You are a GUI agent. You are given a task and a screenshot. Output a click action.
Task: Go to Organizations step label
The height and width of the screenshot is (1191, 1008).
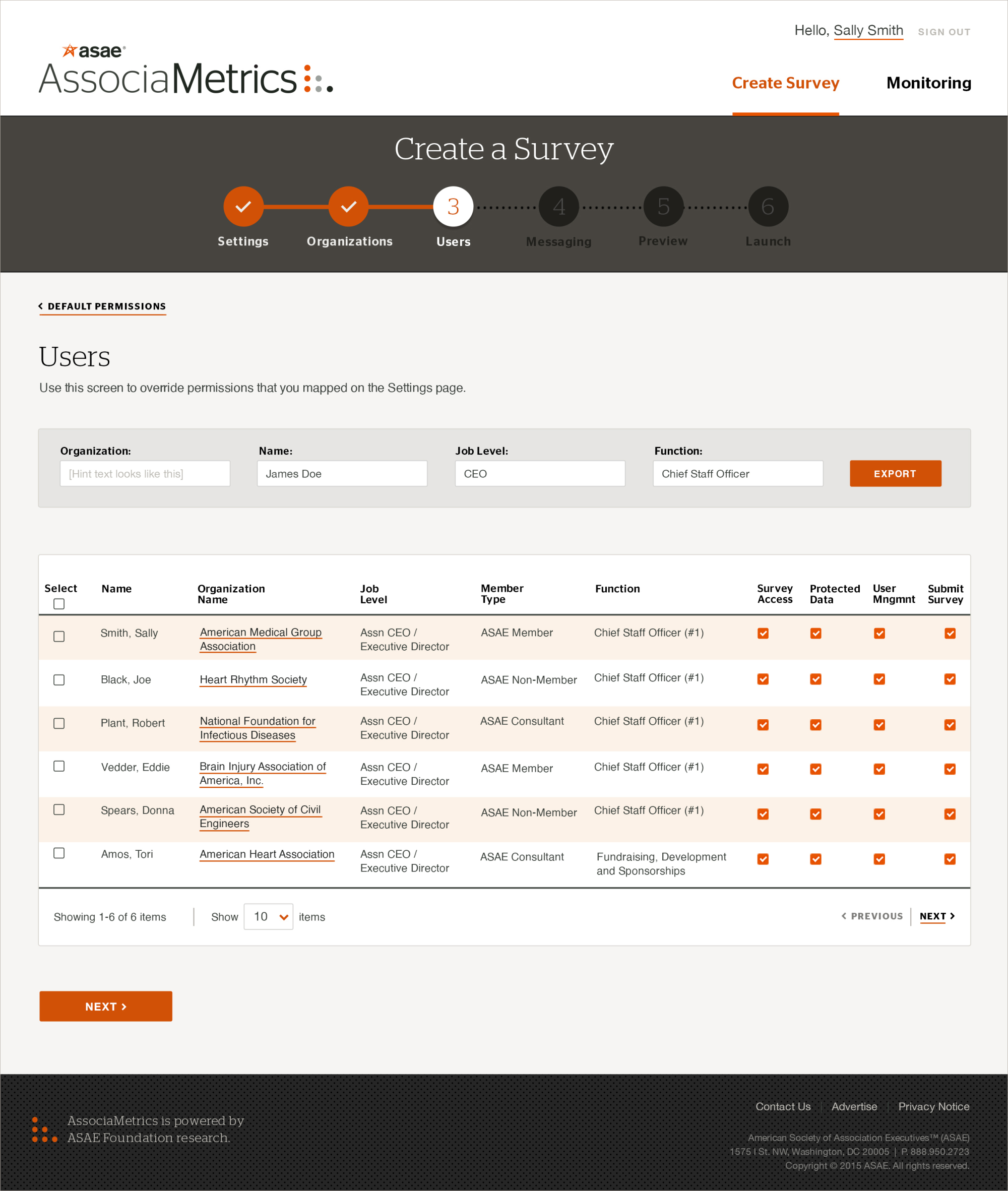[x=350, y=242]
